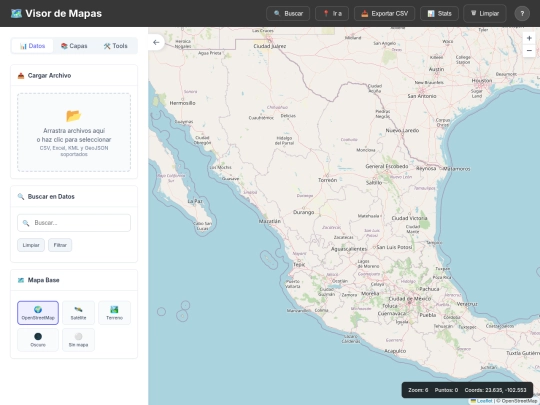Switch to the Datos tab
The image size is (540, 405).
pos(32,46)
